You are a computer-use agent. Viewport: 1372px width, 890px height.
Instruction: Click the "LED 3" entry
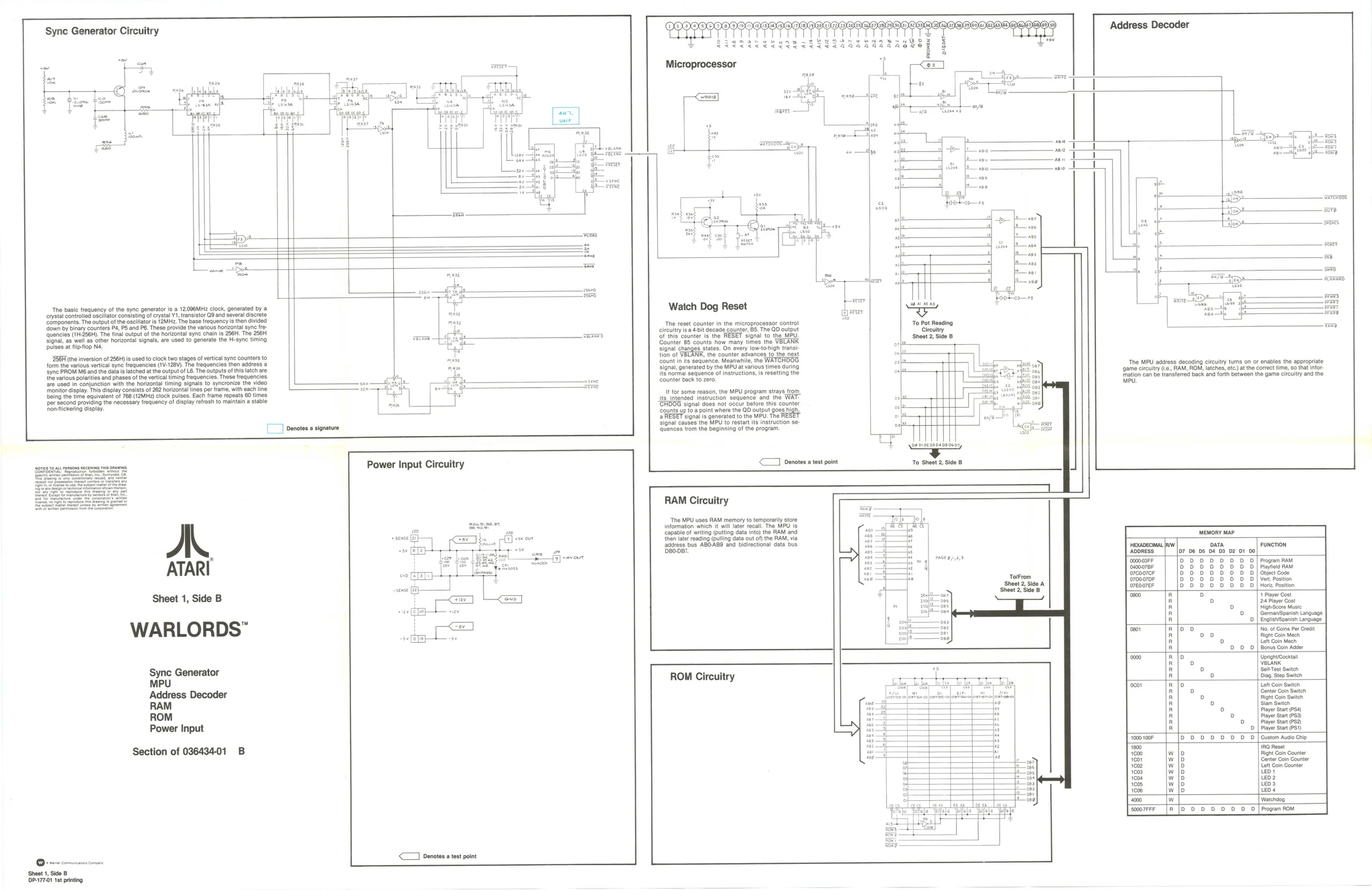coord(1267,784)
